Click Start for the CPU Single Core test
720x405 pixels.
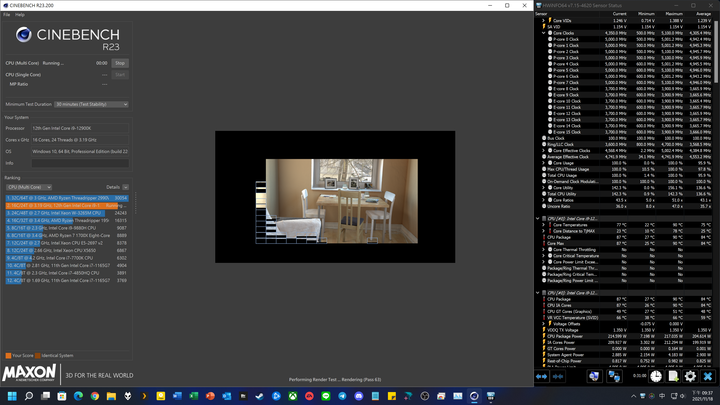tap(120, 75)
